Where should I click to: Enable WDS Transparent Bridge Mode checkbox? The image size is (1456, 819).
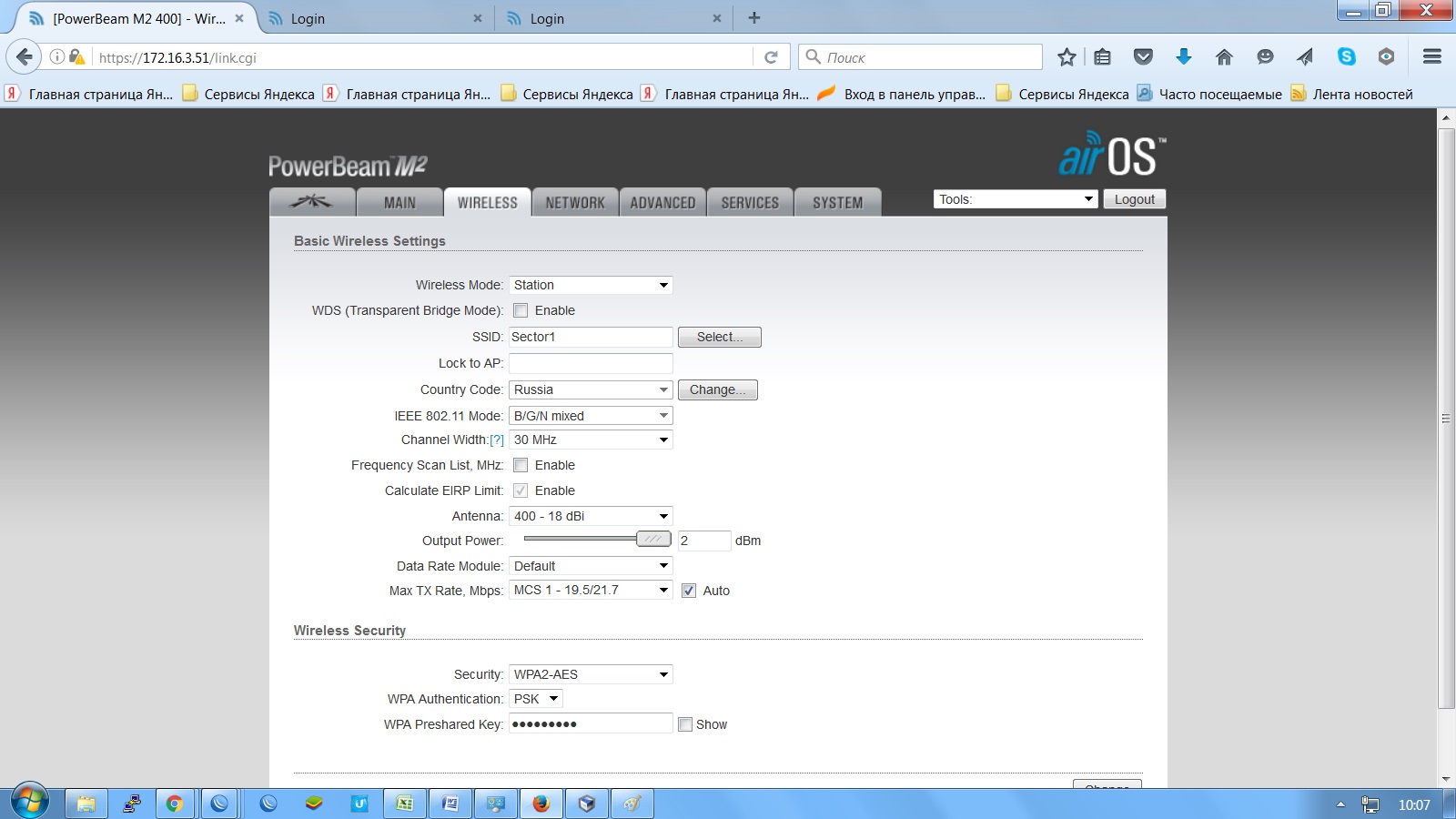pos(521,310)
